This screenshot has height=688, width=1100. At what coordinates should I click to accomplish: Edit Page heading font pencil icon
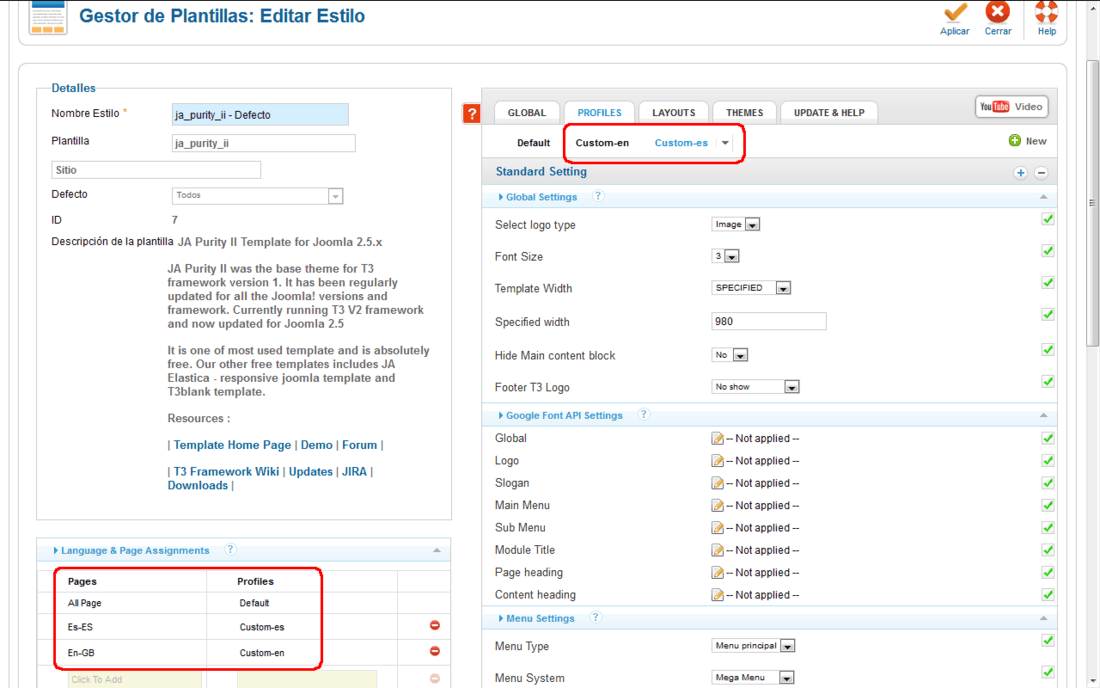[717, 573]
